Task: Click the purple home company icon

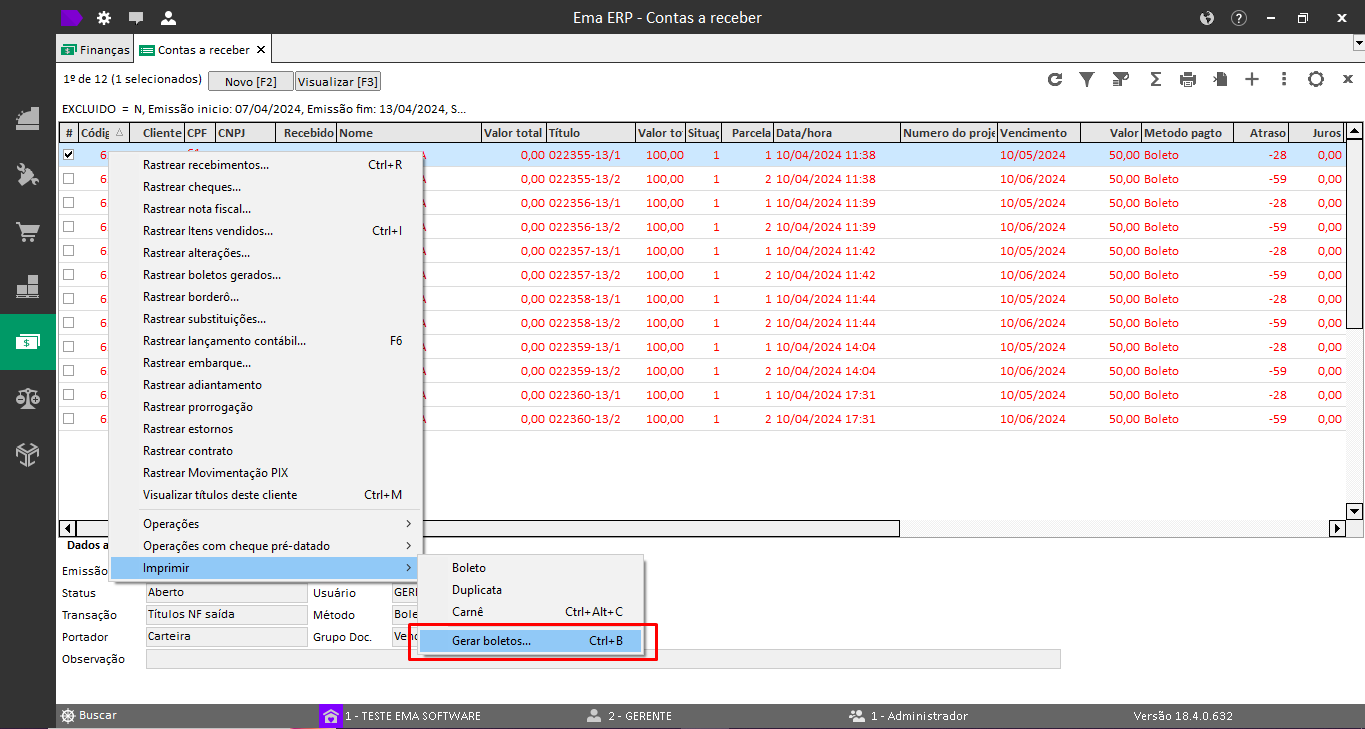Action: tap(330, 716)
